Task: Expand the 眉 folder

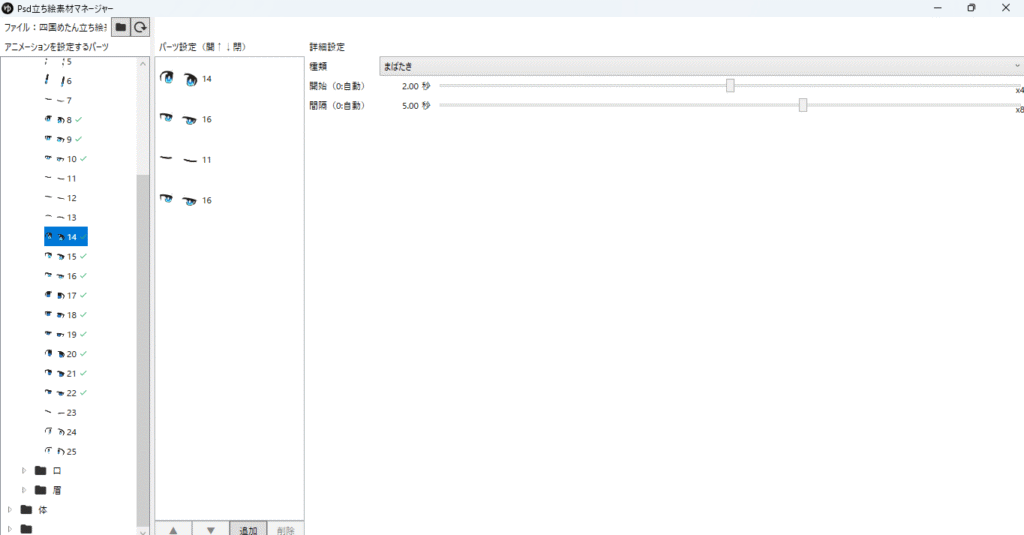Action: point(24,490)
